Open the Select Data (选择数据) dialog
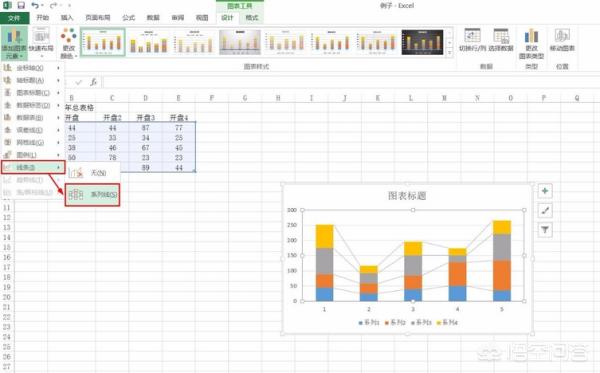The image size is (600, 373). 501,40
